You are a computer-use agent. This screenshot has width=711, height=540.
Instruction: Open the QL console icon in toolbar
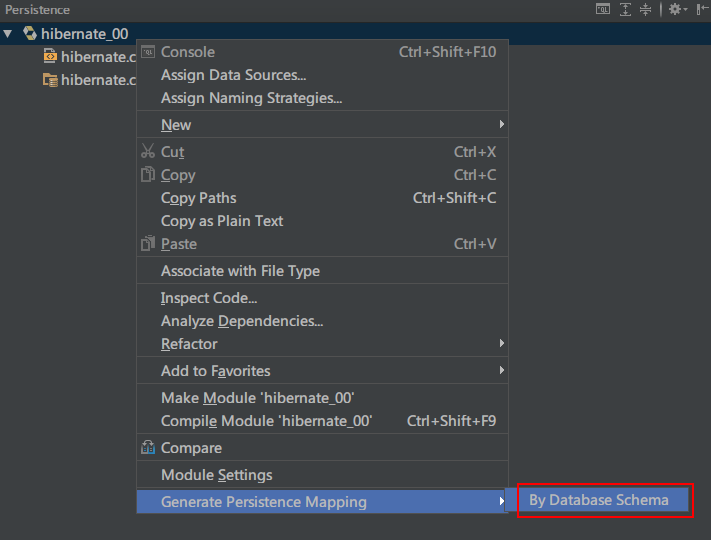(603, 10)
